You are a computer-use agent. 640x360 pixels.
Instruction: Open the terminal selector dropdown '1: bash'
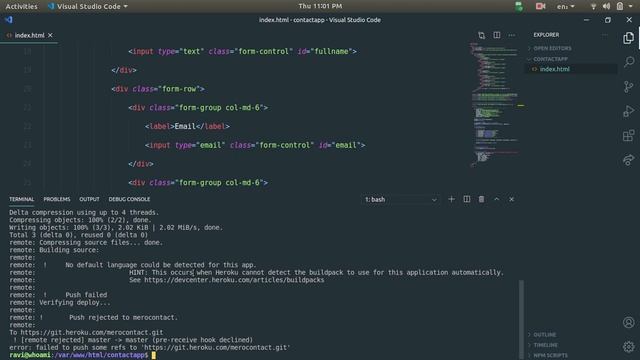(400, 200)
